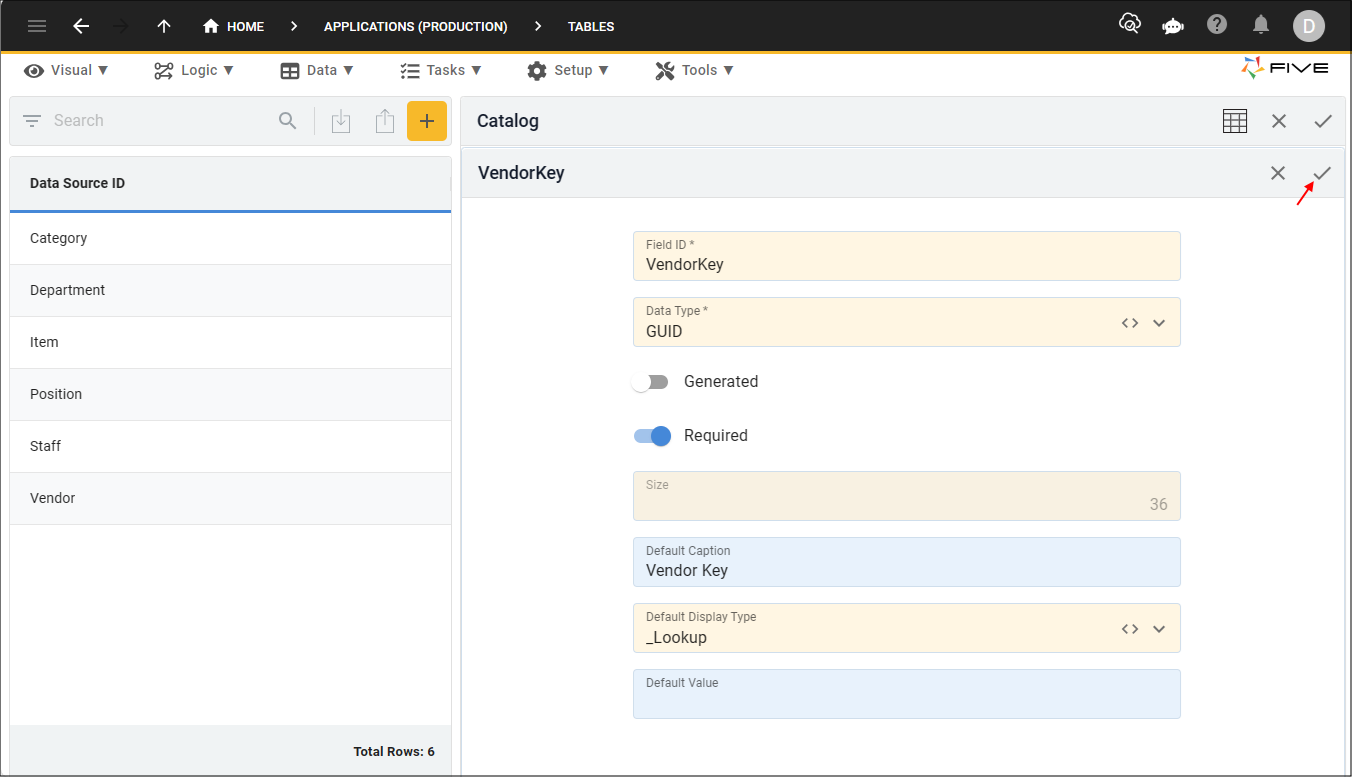Expand the Data Type dropdown arrow
This screenshot has width=1352, height=777.
coord(1159,323)
